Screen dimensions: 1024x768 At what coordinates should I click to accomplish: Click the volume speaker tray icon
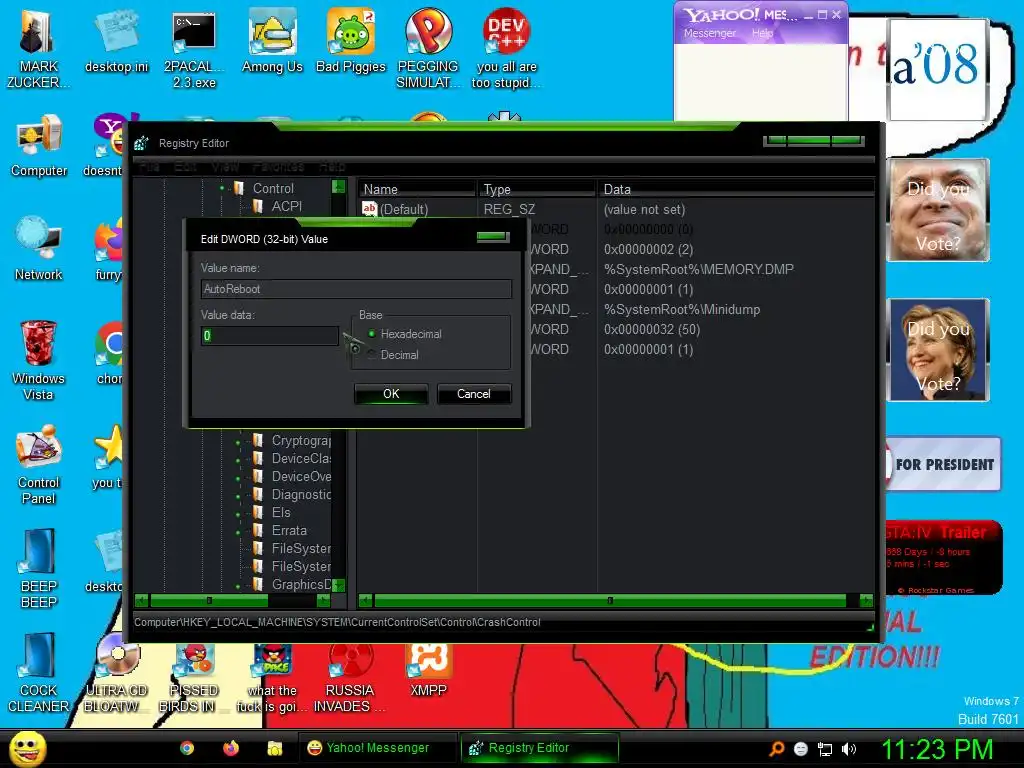click(849, 749)
